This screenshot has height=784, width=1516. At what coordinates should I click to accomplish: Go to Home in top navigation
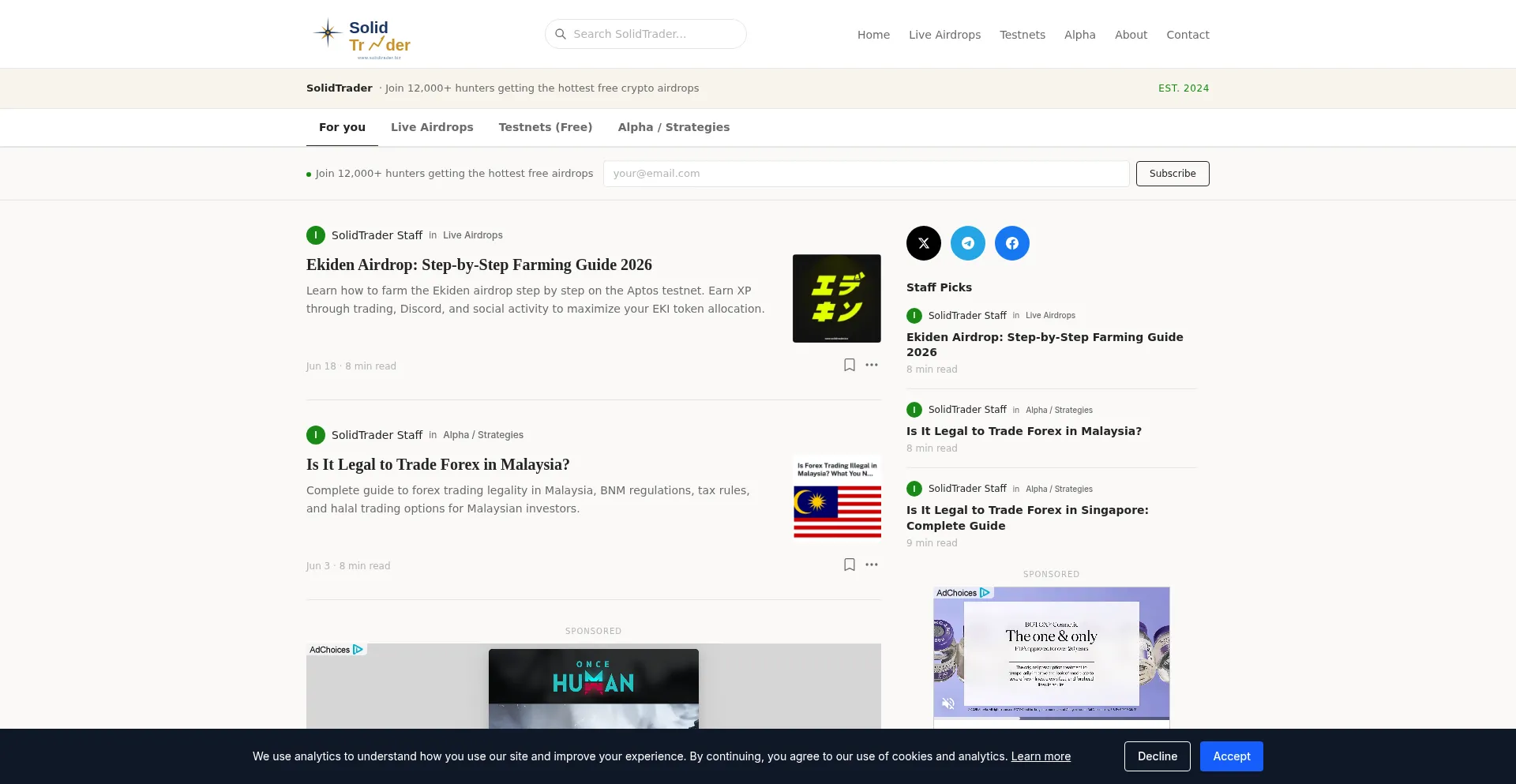[873, 35]
